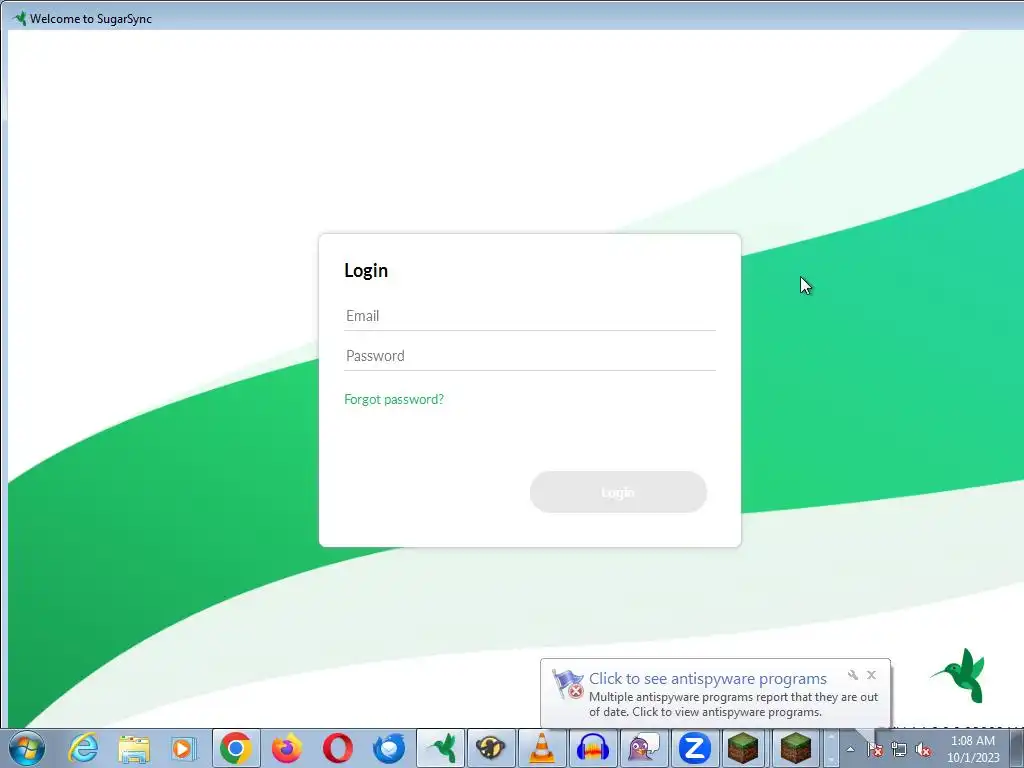Click the greyed-out Login button
1024x768 pixels.
[x=618, y=492]
